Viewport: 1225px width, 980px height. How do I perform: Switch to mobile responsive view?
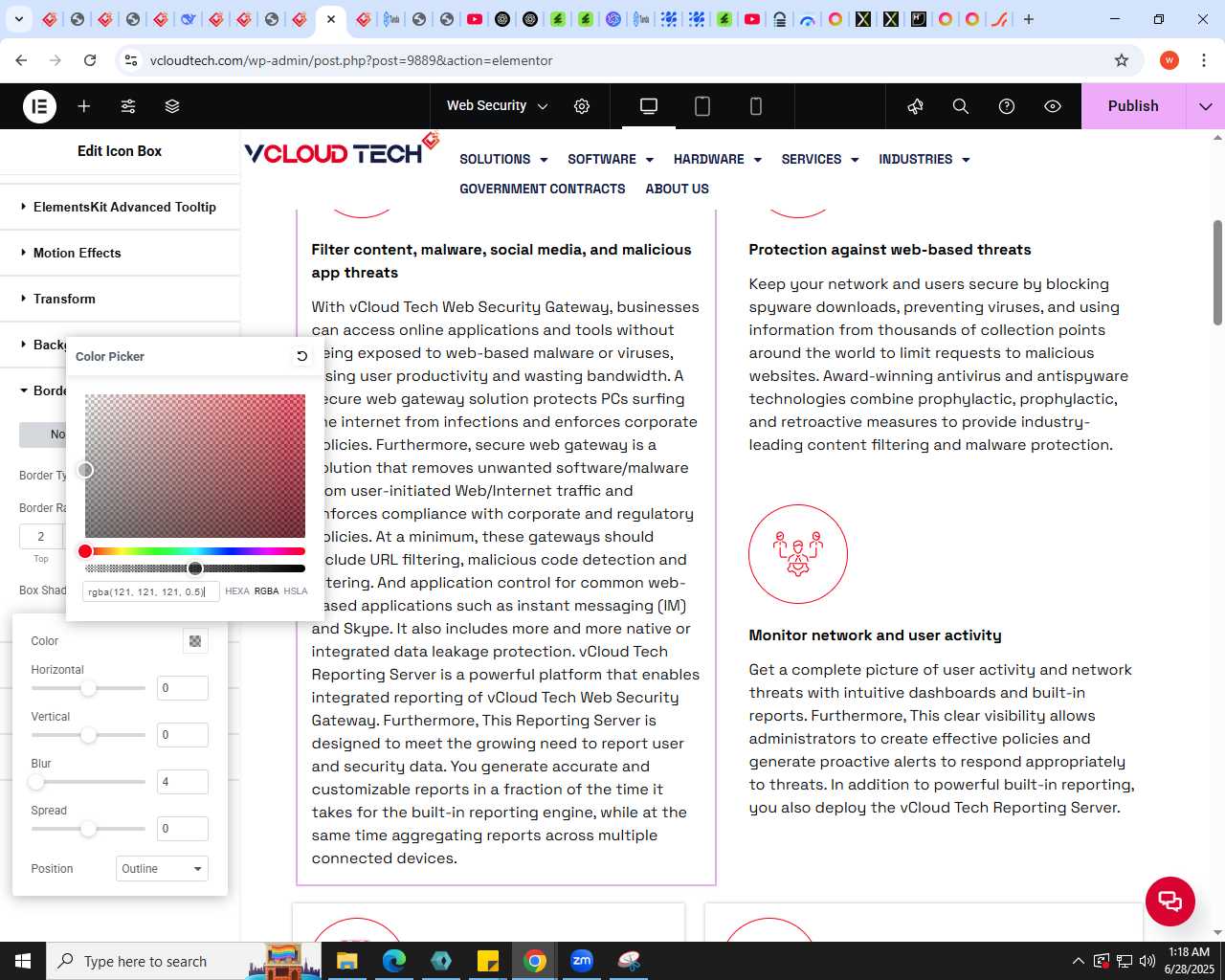click(x=756, y=106)
